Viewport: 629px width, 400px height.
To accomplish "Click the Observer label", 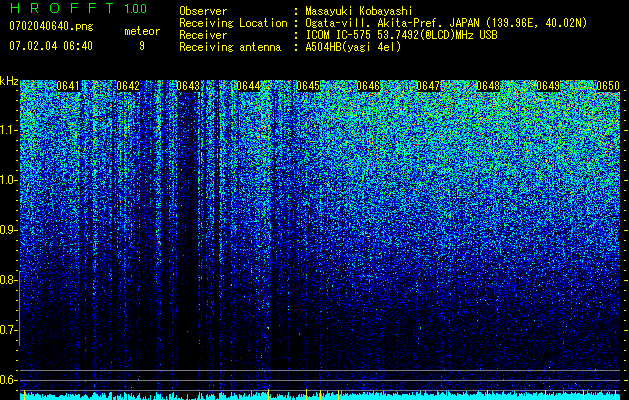I will [x=203, y=11].
